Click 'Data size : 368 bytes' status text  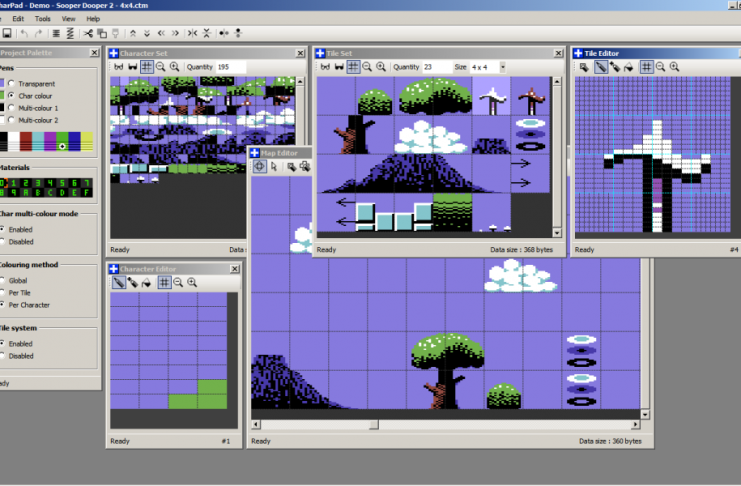coord(521,250)
